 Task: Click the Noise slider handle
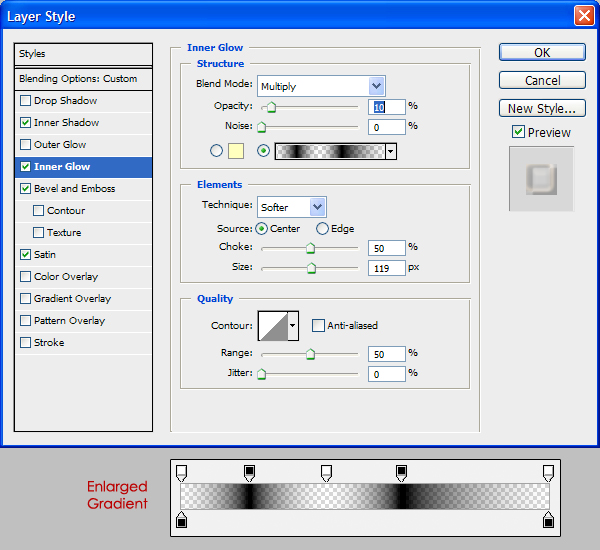coord(261,127)
